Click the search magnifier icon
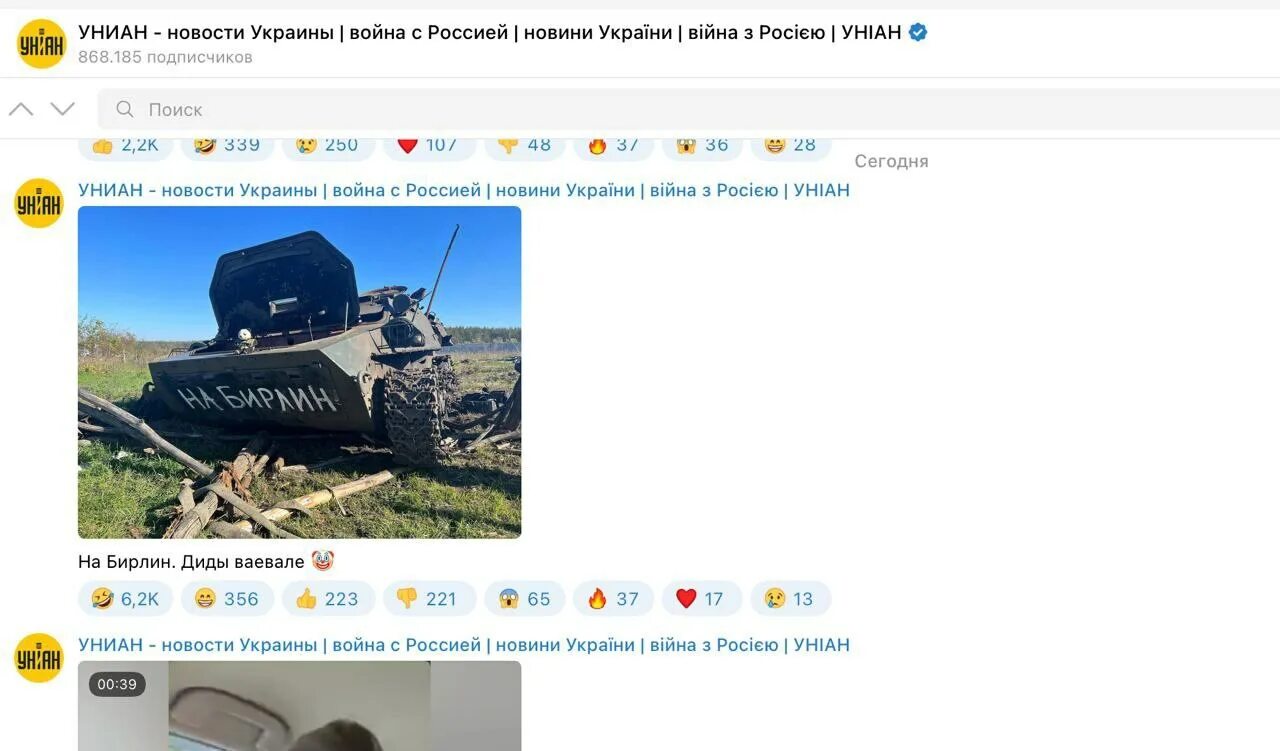The image size is (1280, 751). pyautogui.click(x=125, y=109)
